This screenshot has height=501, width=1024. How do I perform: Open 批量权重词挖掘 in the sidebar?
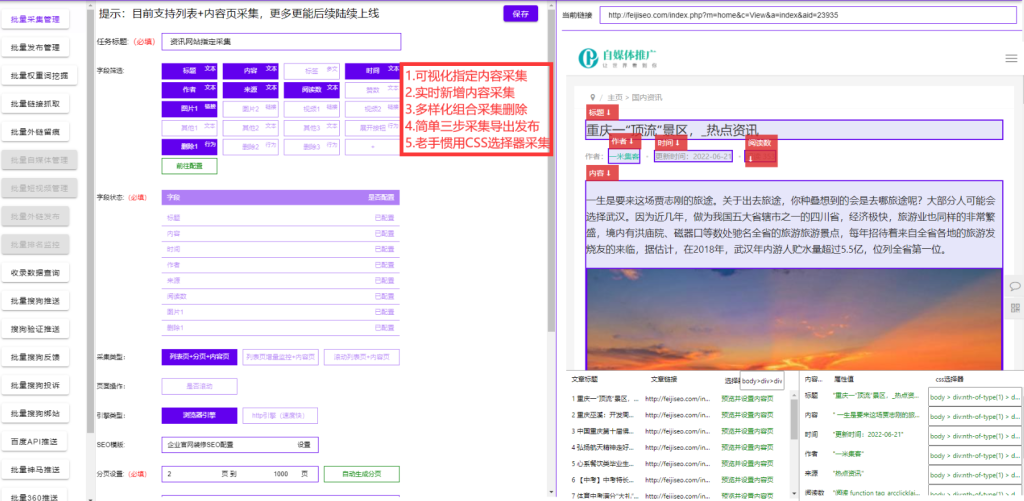pyautogui.click(x=39, y=76)
